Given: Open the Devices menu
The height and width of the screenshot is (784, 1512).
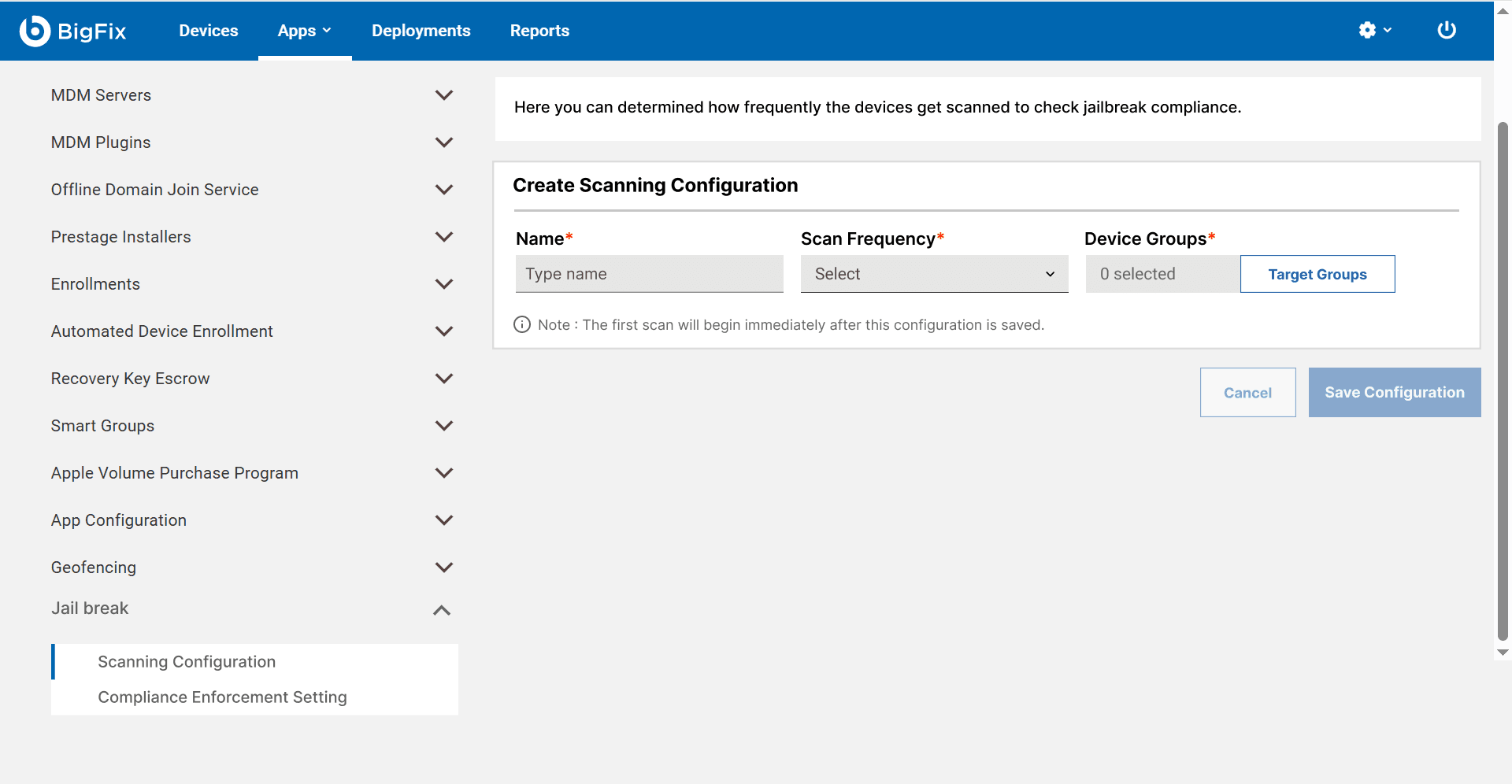Looking at the screenshot, I should coord(209,31).
